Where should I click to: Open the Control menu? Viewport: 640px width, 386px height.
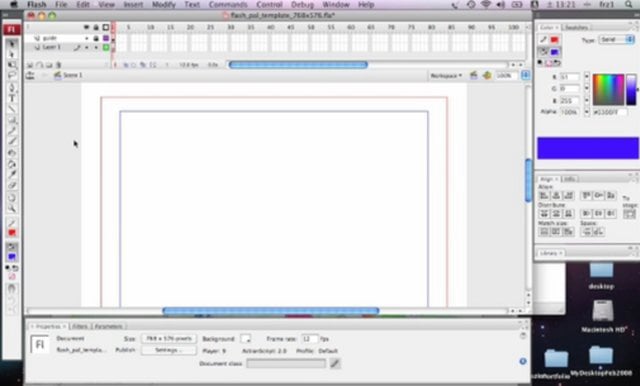point(269,5)
